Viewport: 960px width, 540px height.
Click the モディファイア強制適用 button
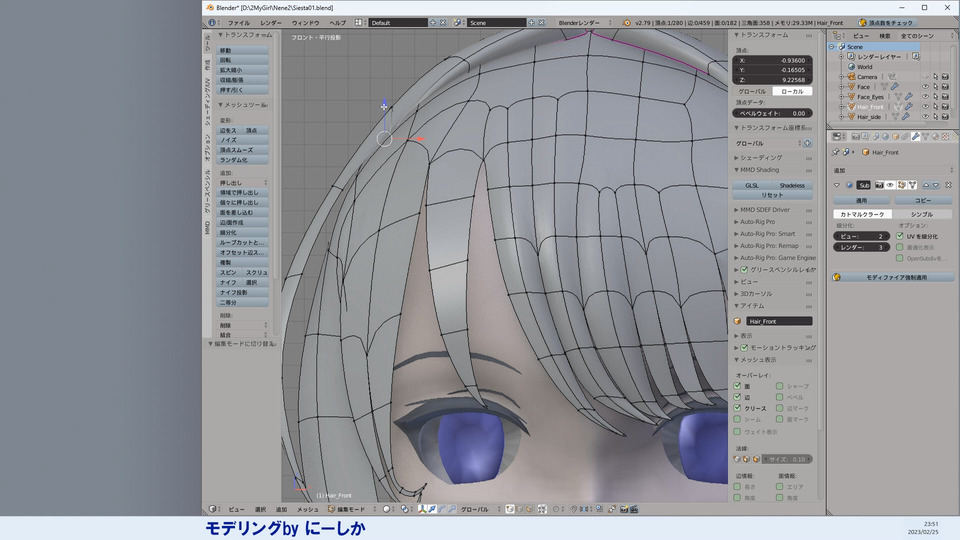(x=892, y=277)
